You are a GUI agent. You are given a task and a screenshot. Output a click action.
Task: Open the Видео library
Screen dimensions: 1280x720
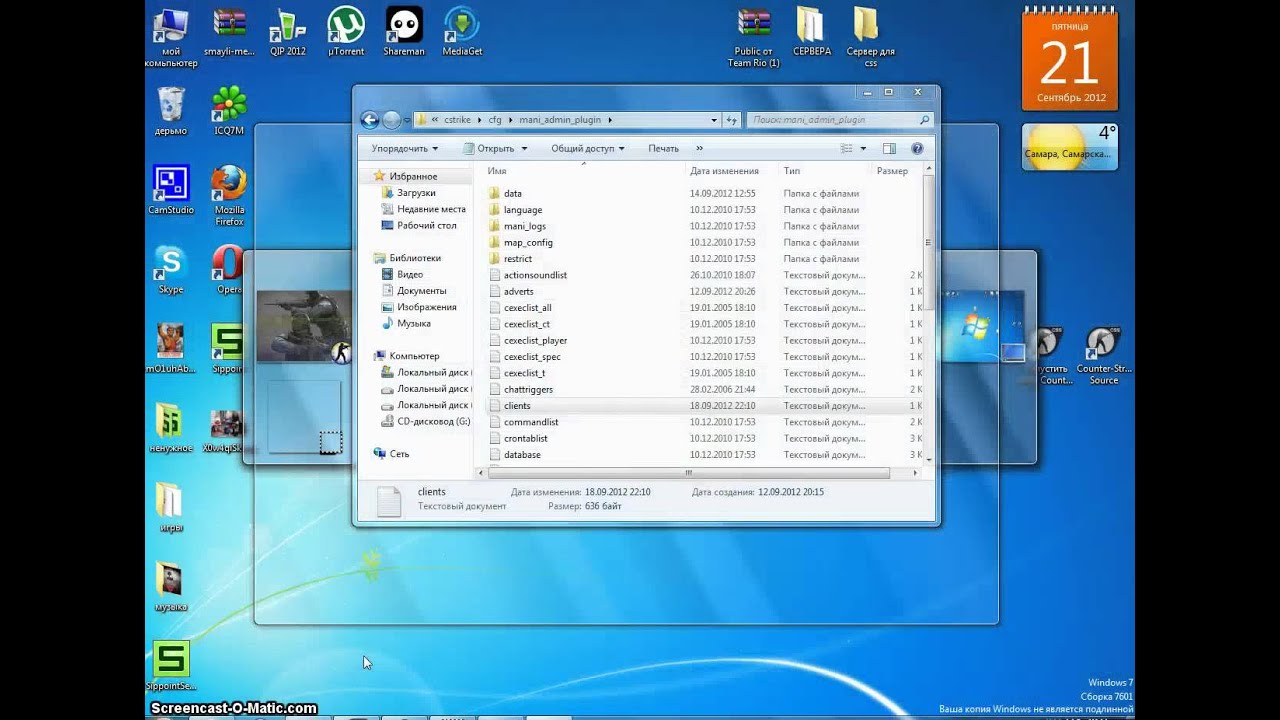[x=410, y=274]
